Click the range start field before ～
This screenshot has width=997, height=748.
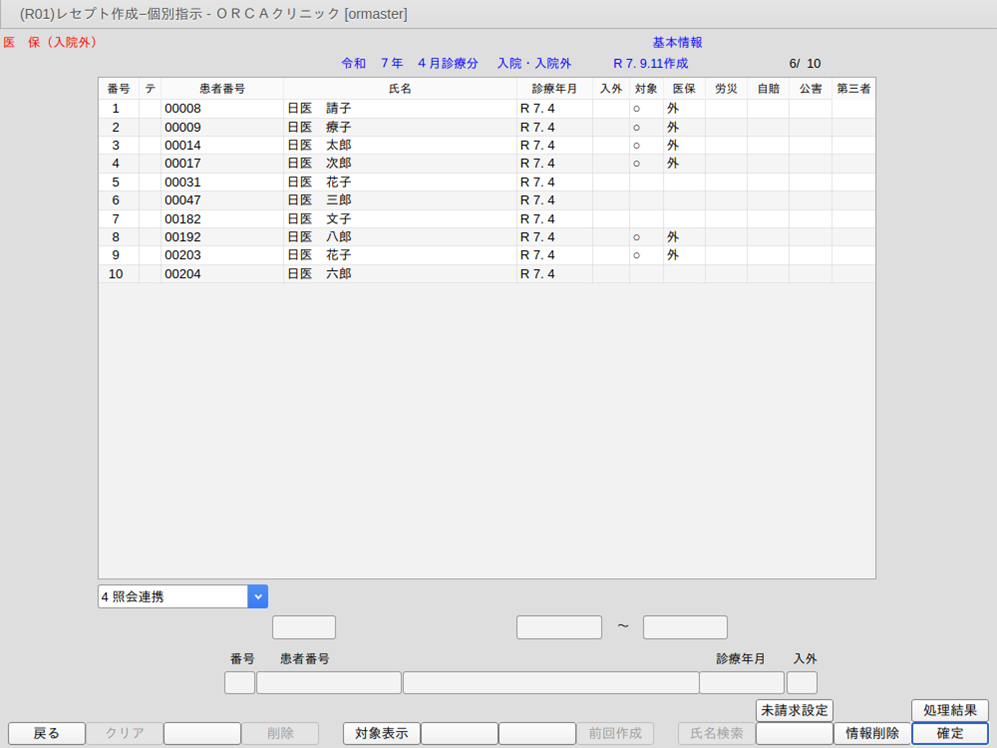pos(559,627)
